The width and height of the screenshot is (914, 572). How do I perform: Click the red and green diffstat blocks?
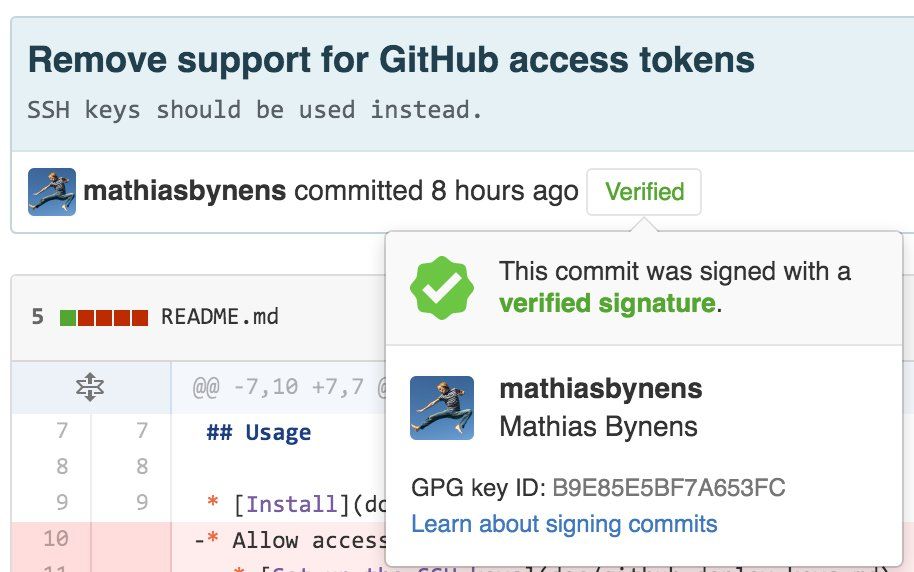pos(104,318)
